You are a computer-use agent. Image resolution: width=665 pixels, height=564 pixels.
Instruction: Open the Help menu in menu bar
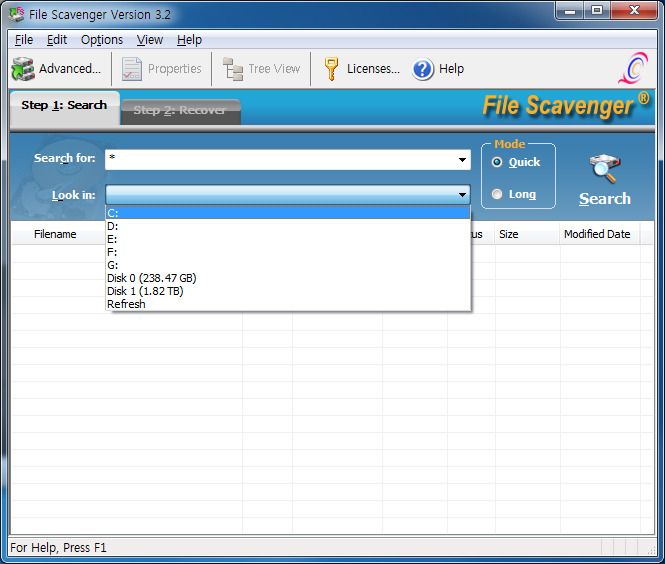189,40
